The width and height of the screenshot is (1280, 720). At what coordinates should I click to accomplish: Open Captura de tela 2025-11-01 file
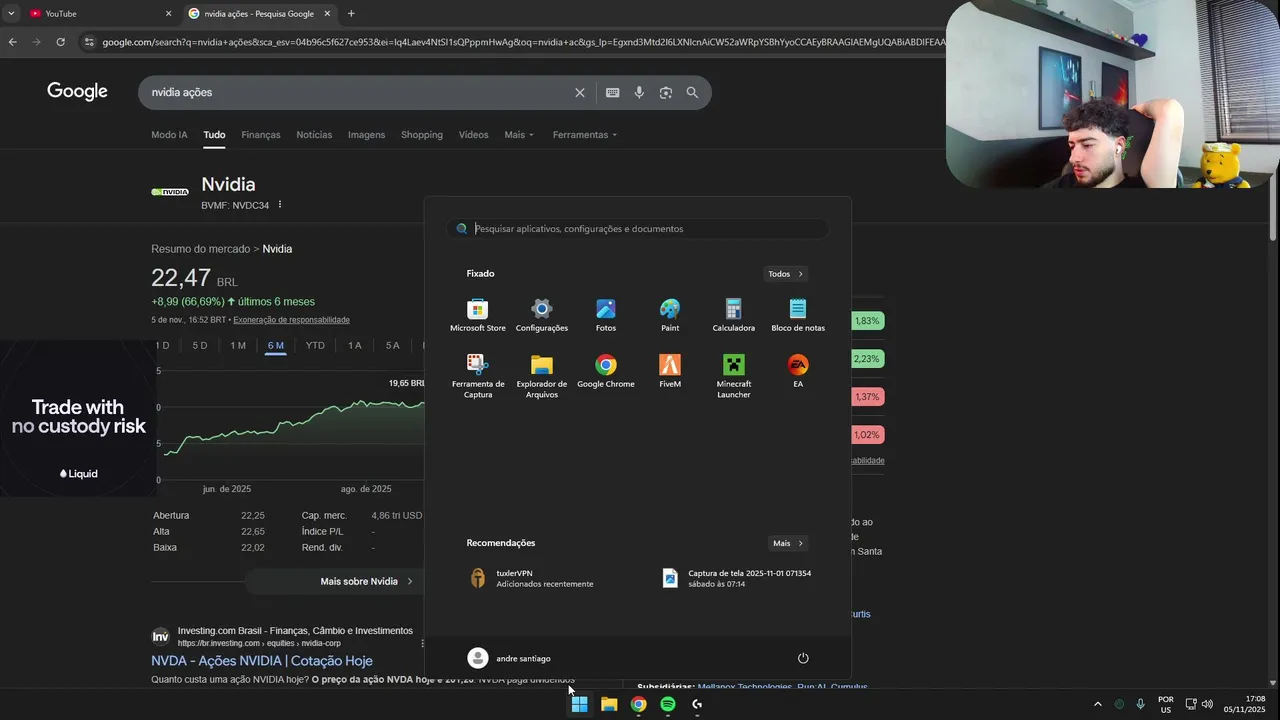pos(737,578)
